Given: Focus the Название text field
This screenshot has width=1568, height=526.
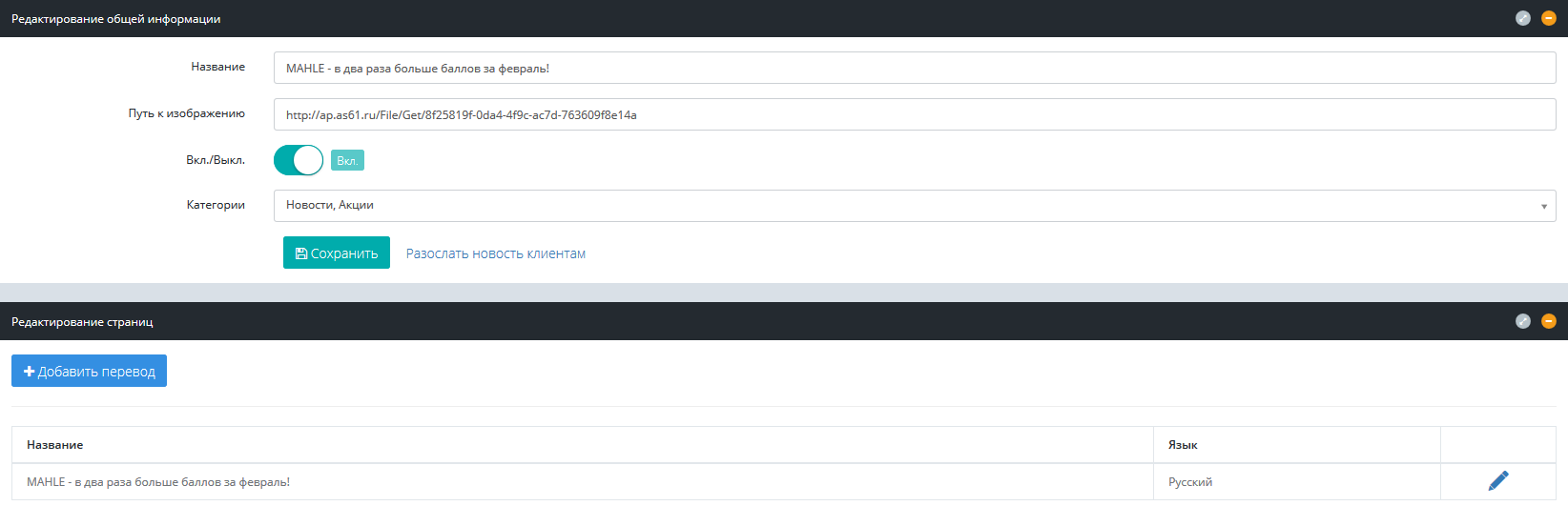Looking at the screenshot, I should click(x=914, y=69).
